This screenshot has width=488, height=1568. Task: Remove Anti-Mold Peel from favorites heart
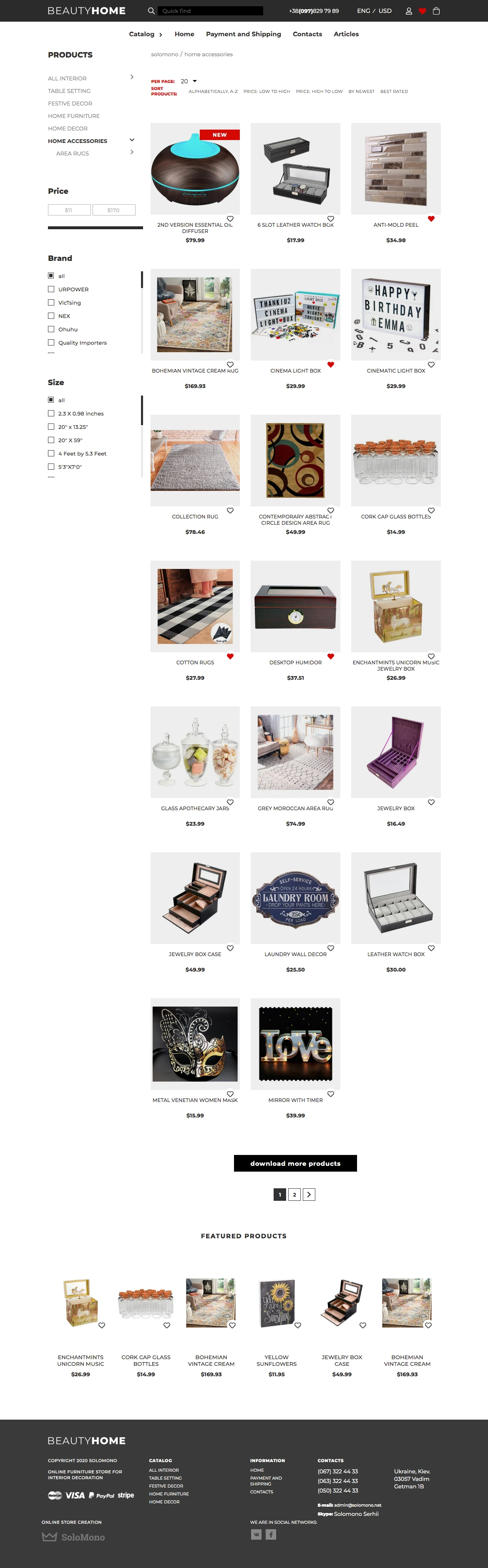[x=431, y=218]
